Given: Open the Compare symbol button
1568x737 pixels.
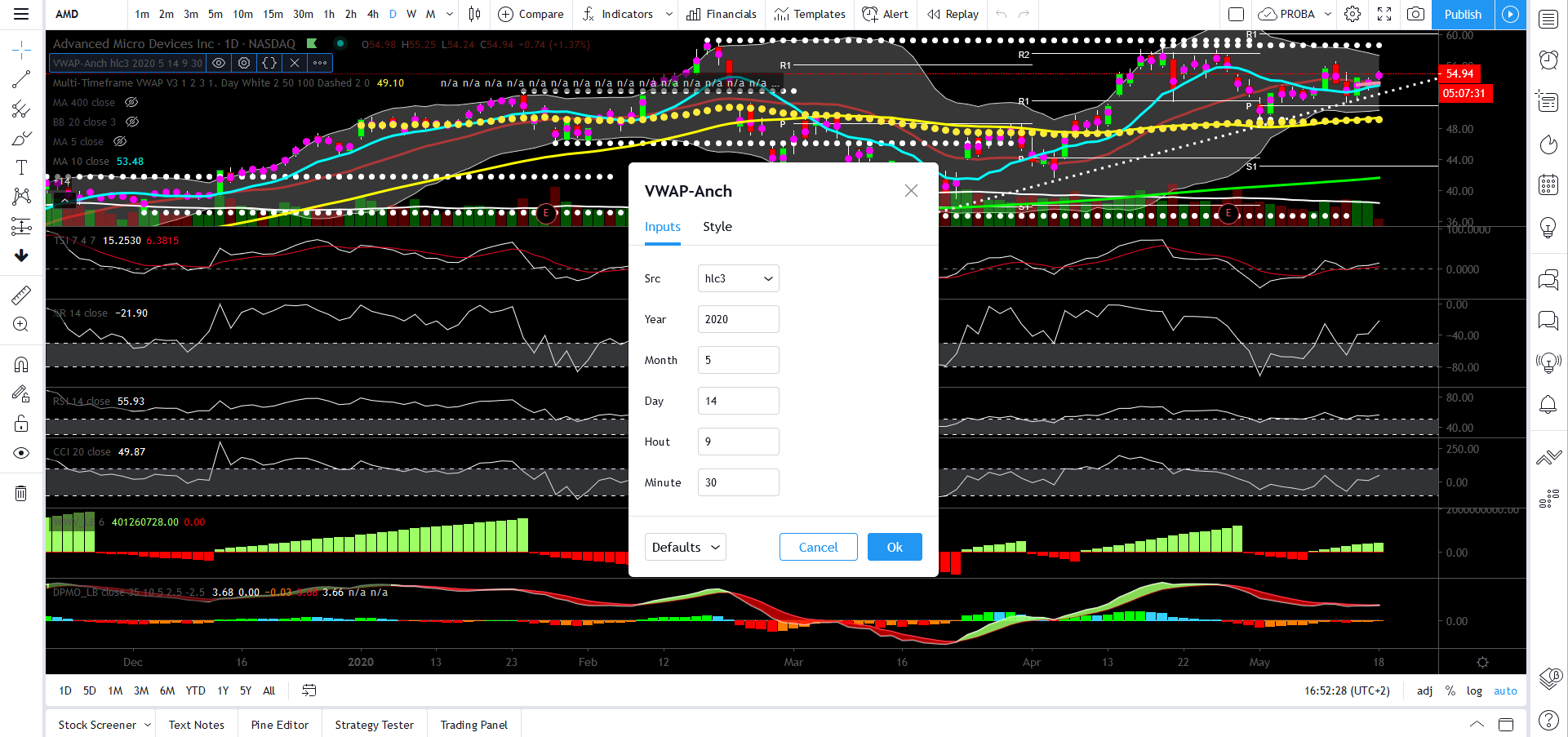Looking at the screenshot, I should coord(531,14).
